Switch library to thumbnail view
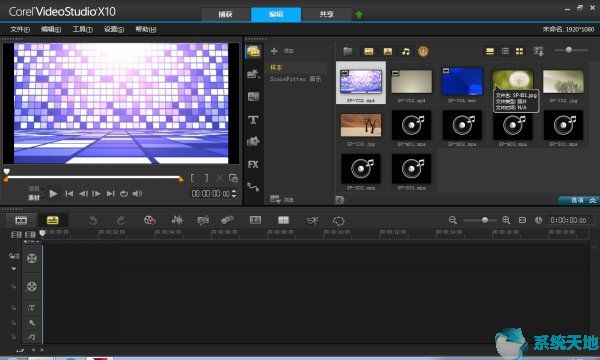This screenshot has height=360, width=600. 519,51
